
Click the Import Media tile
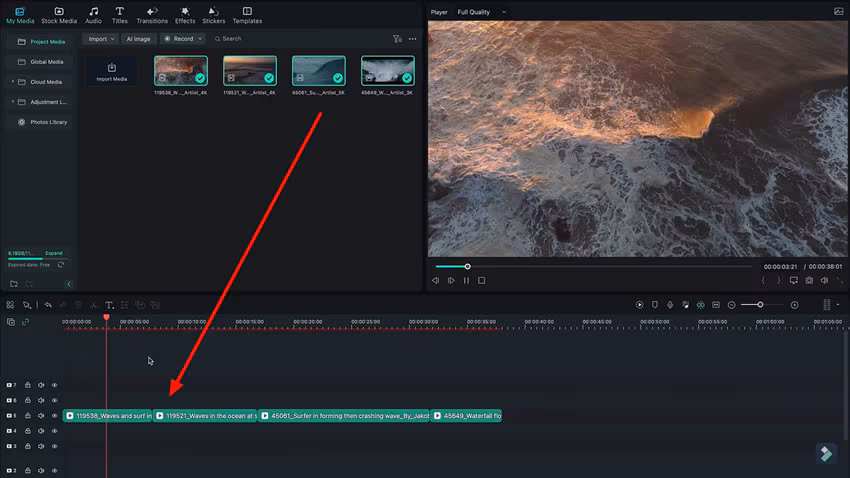(x=112, y=71)
